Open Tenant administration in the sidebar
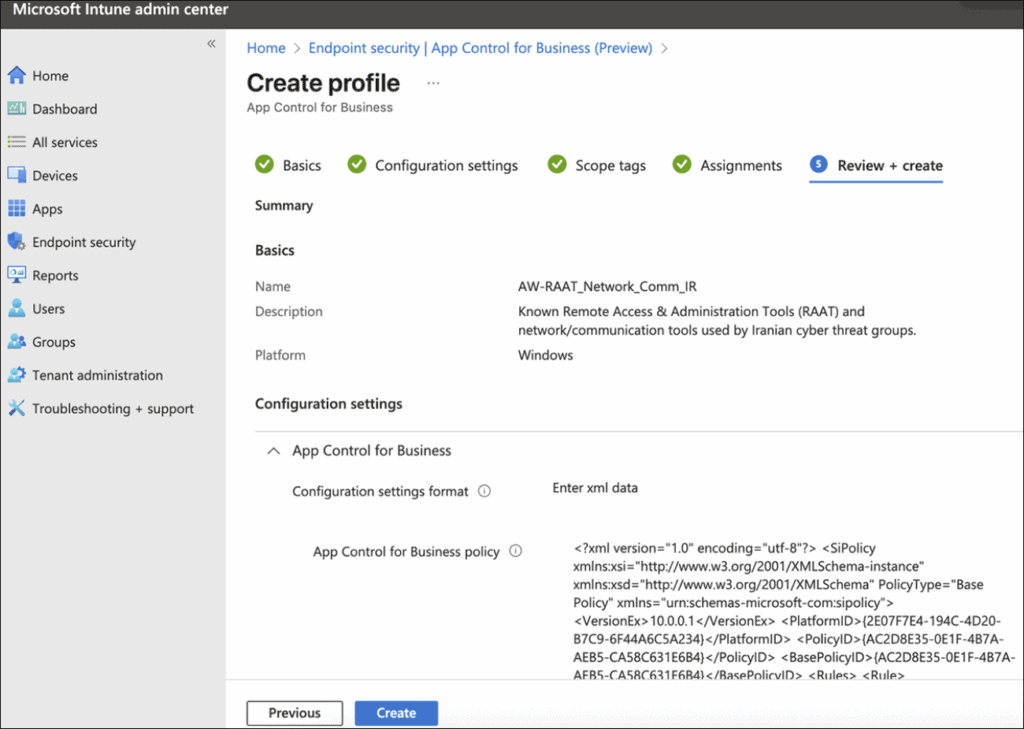Screen dimensions: 1024x729 97,376
